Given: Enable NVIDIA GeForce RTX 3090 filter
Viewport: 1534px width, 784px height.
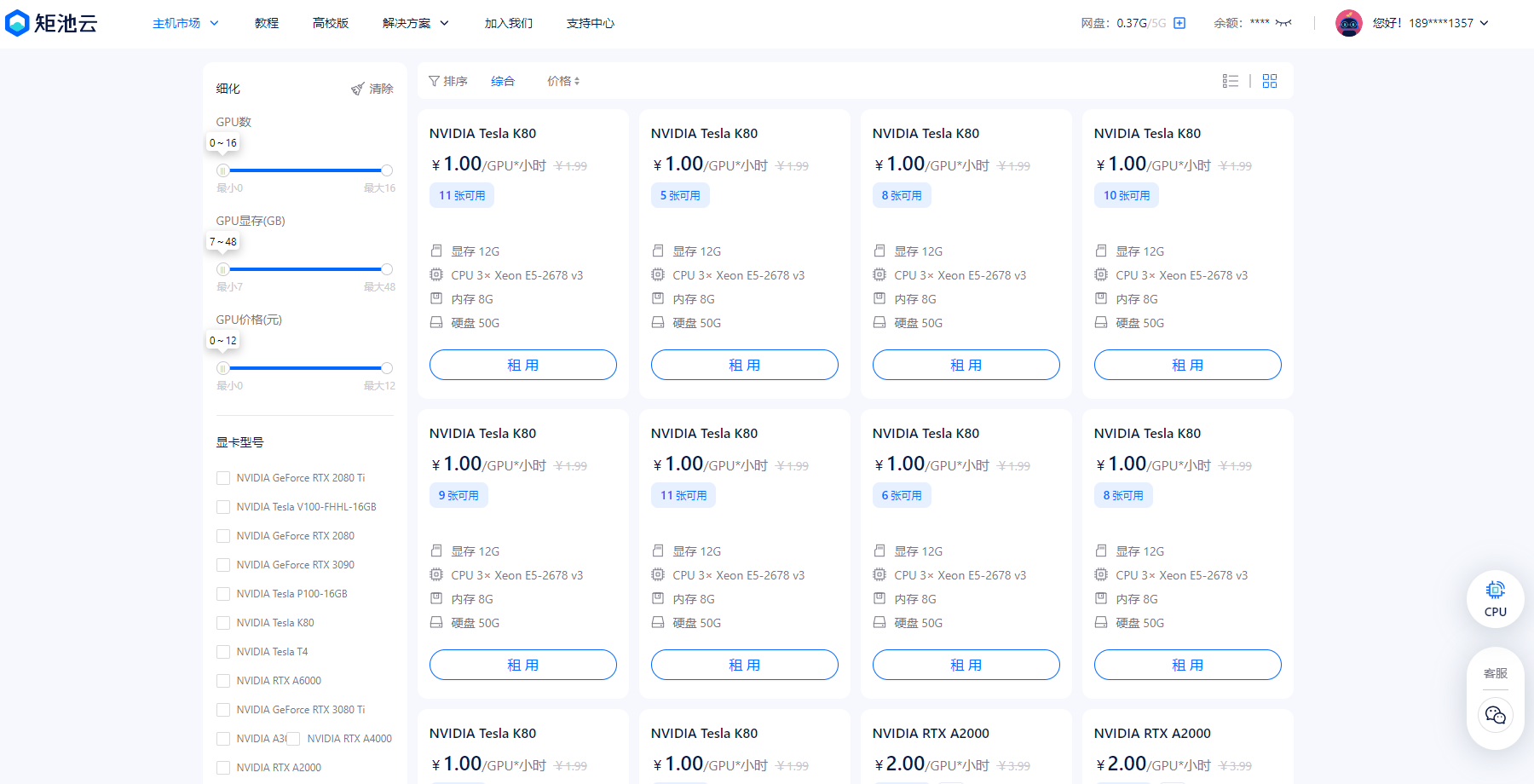Looking at the screenshot, I should pyautogui.click(x=223, y=565).
